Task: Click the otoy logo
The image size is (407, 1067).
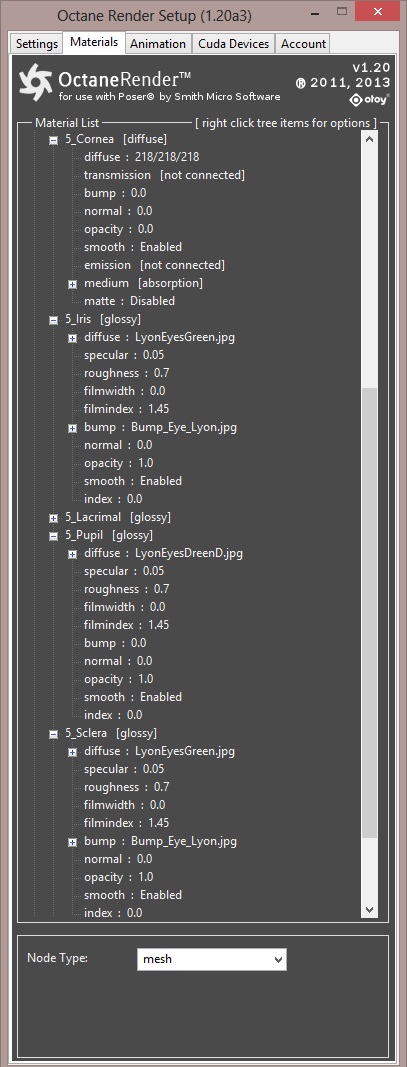Action: (370, 100)
